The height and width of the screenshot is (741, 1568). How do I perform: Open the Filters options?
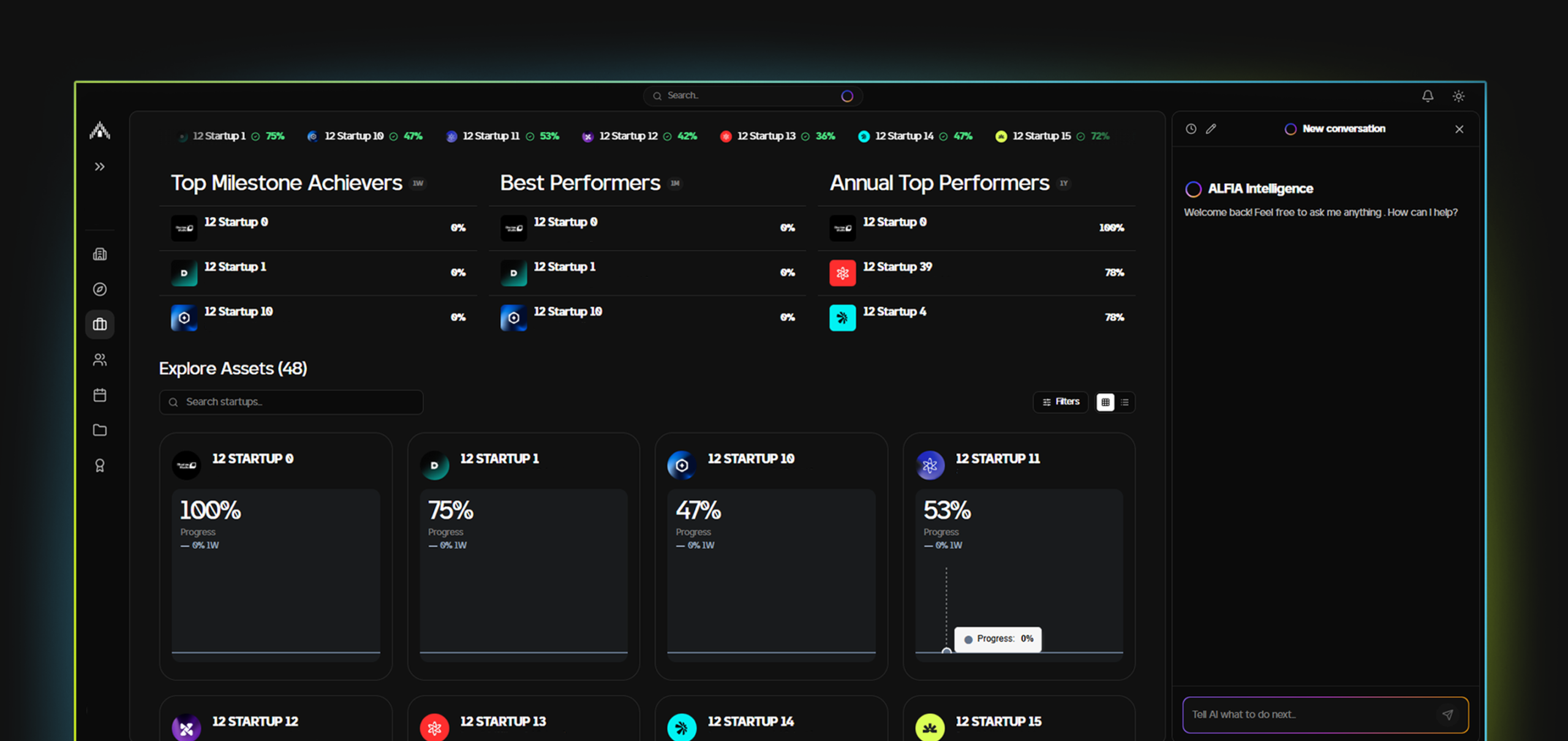click(x=1061, y=402)
